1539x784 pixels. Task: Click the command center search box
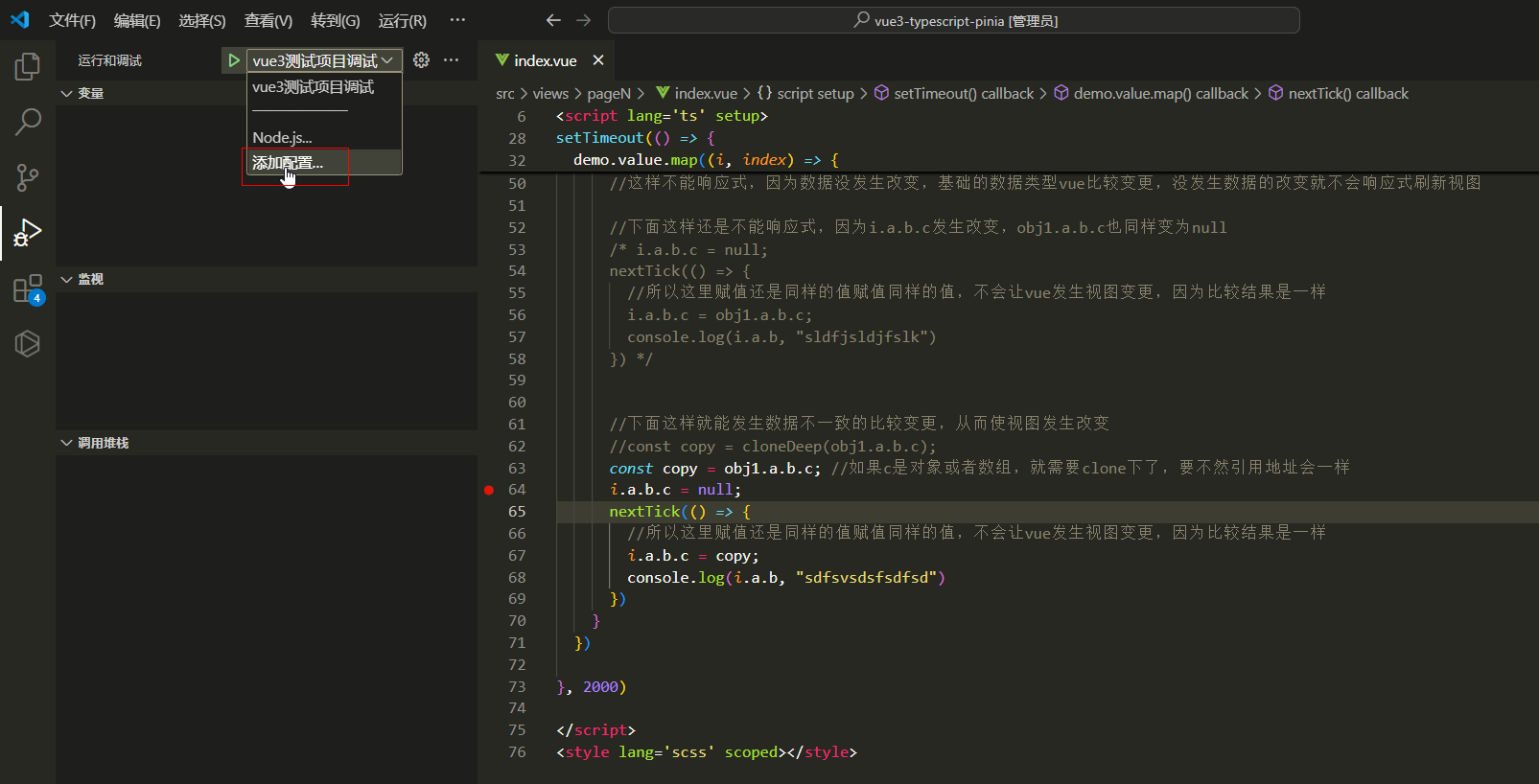point(954,20)
